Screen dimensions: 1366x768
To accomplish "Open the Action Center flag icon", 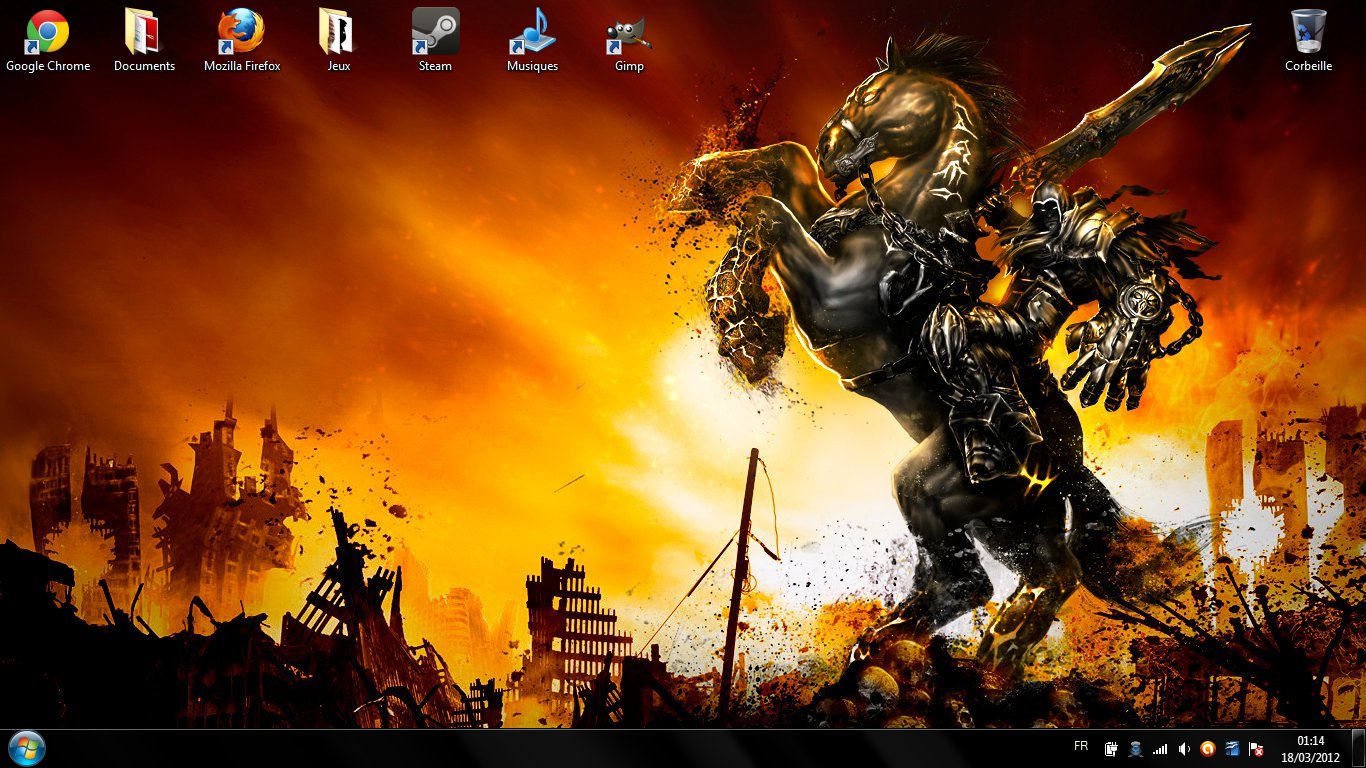I will [1257, 748].
